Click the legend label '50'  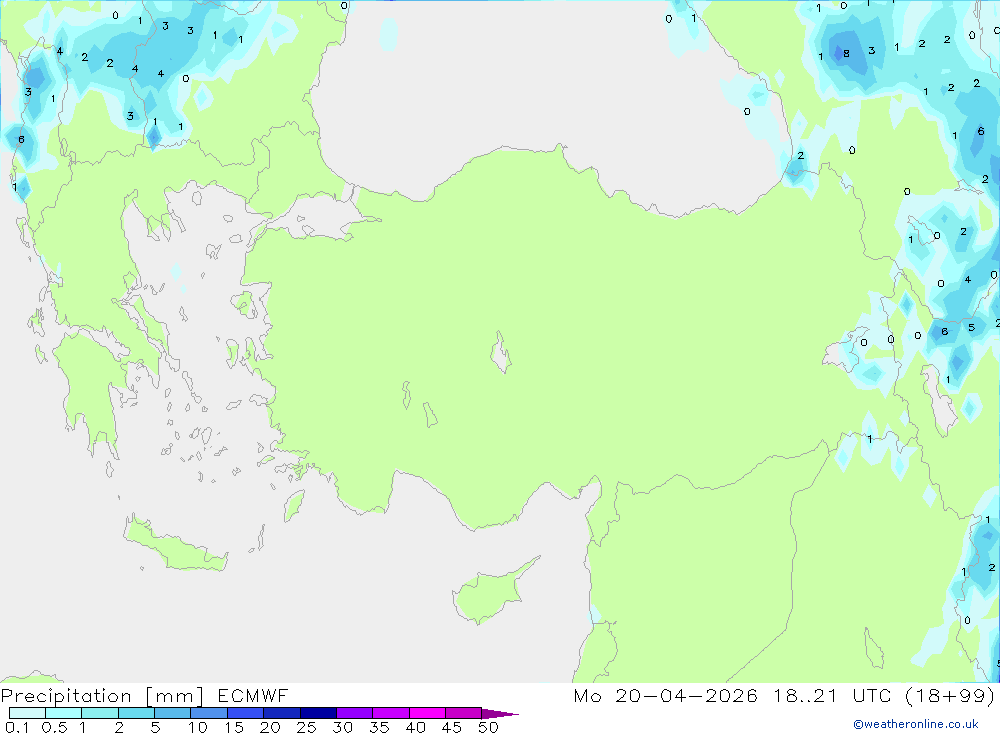point(488,727)
